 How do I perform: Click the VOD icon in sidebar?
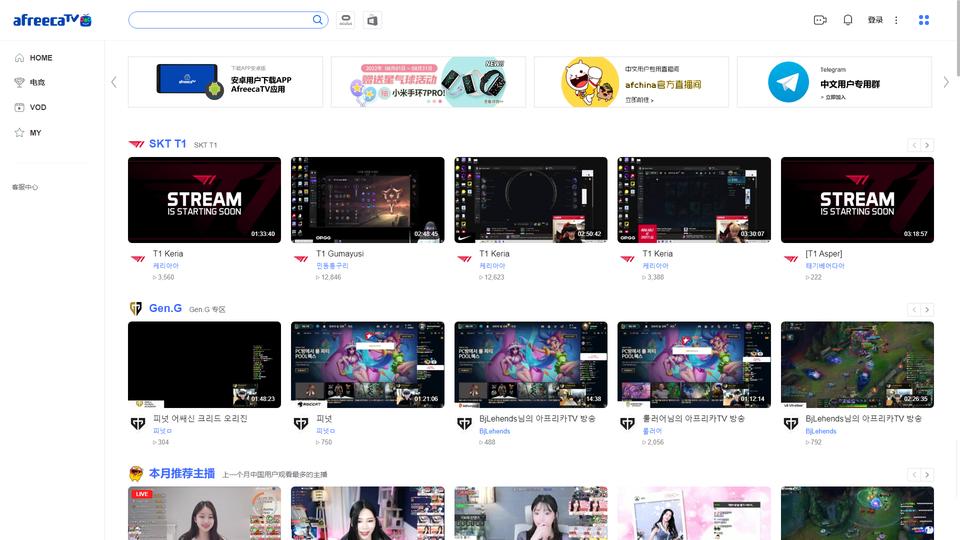coord(20,107)
